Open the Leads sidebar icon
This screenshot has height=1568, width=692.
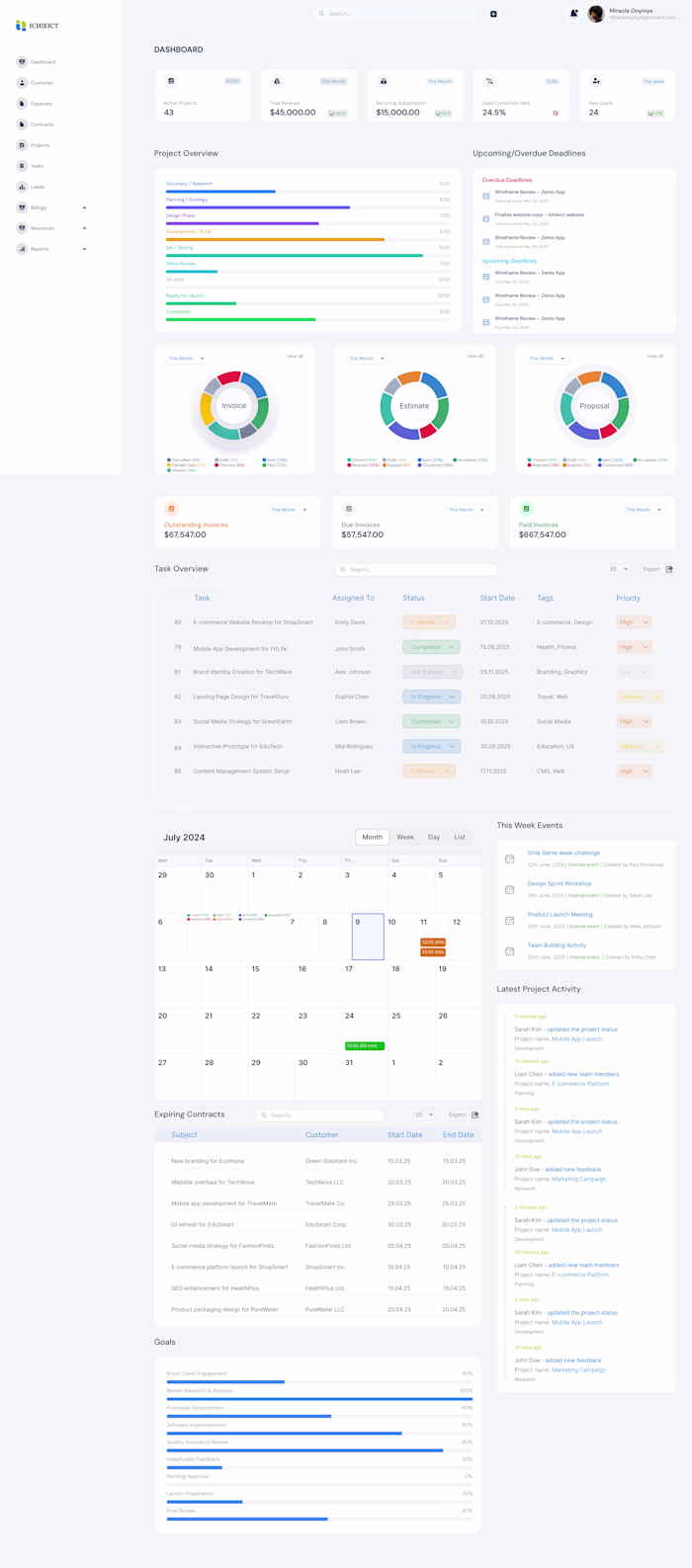(22, 187)
